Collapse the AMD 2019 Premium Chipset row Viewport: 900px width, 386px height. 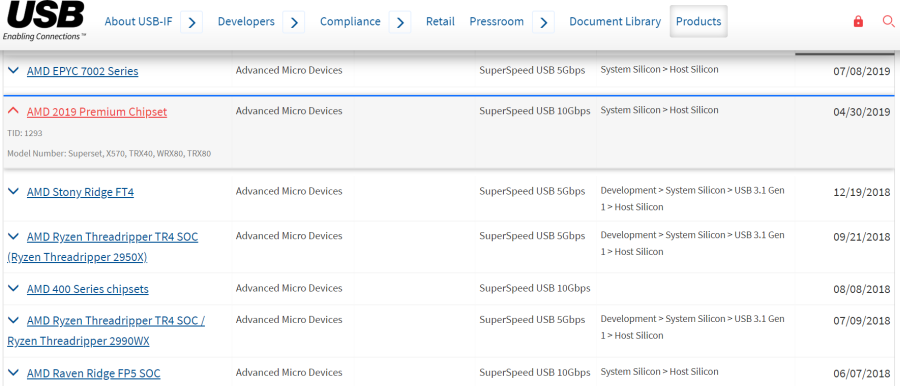coord(13,111)
